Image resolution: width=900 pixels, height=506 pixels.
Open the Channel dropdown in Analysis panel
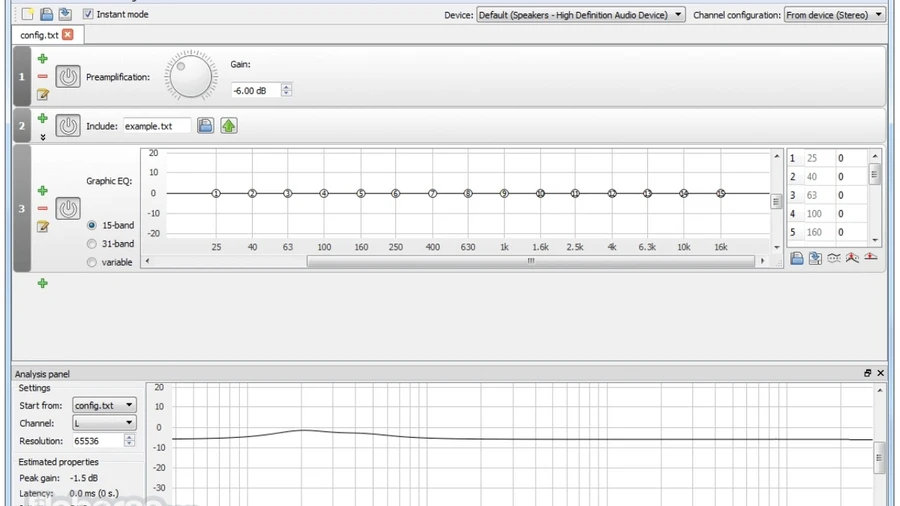point(104,423)
